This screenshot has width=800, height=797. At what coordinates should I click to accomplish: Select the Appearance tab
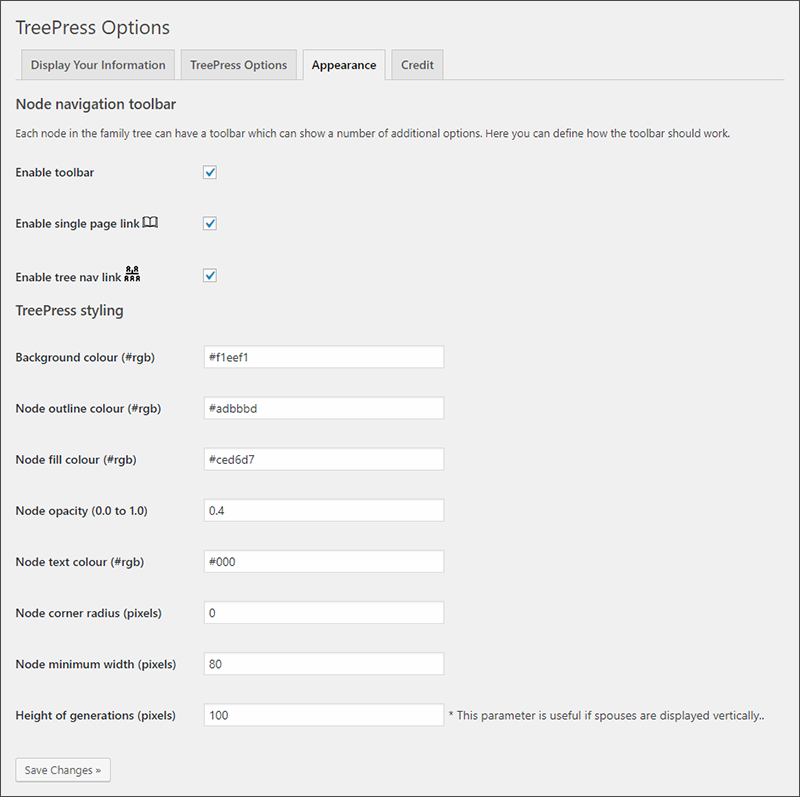point(344,65)
